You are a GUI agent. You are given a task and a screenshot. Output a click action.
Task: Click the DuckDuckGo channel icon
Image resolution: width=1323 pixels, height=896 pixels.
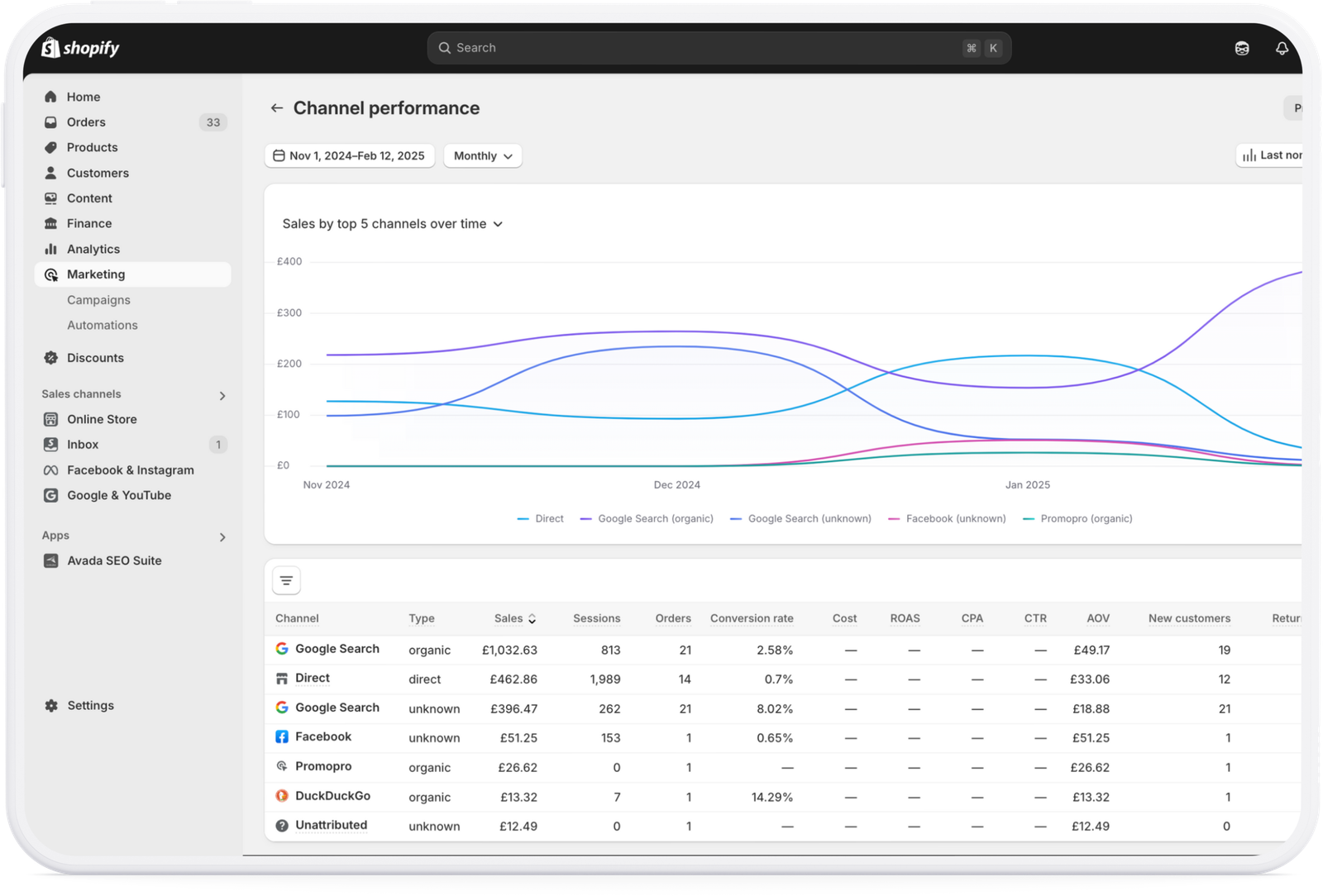click(x=282, y=796)
